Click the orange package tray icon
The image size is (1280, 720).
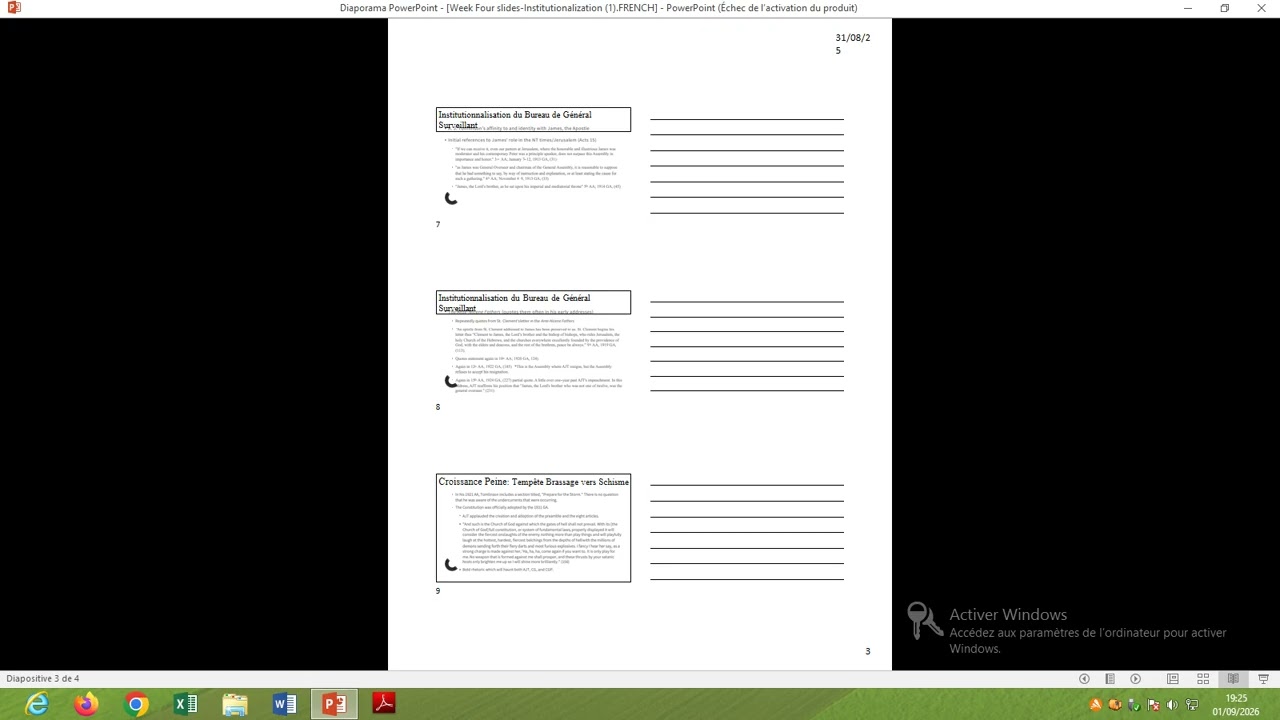tap(1114, 705)
